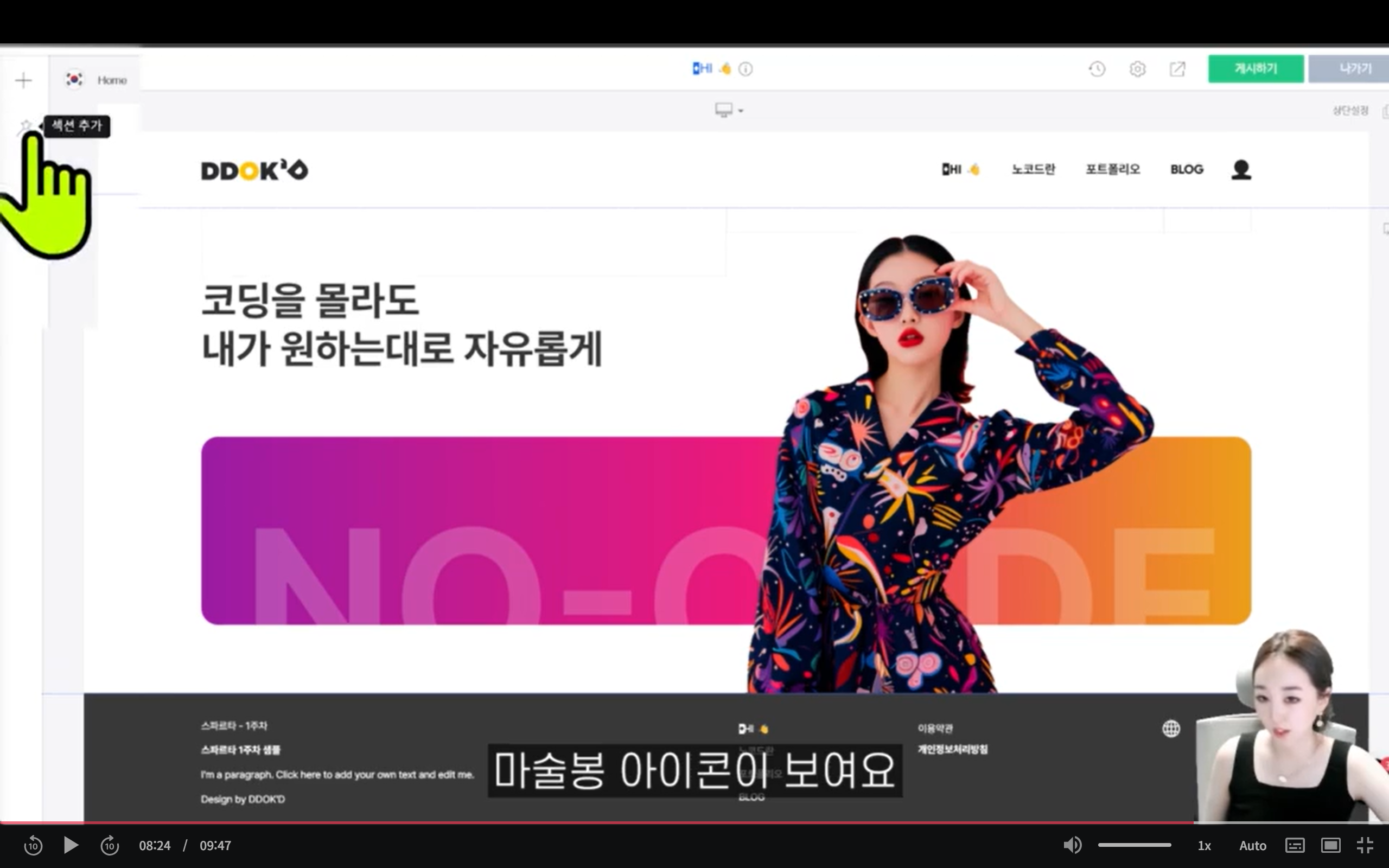Click the plus add icon in left sidebar
Image resolution: width=1389 pixels, height=868 pixels.
(23, 80)
